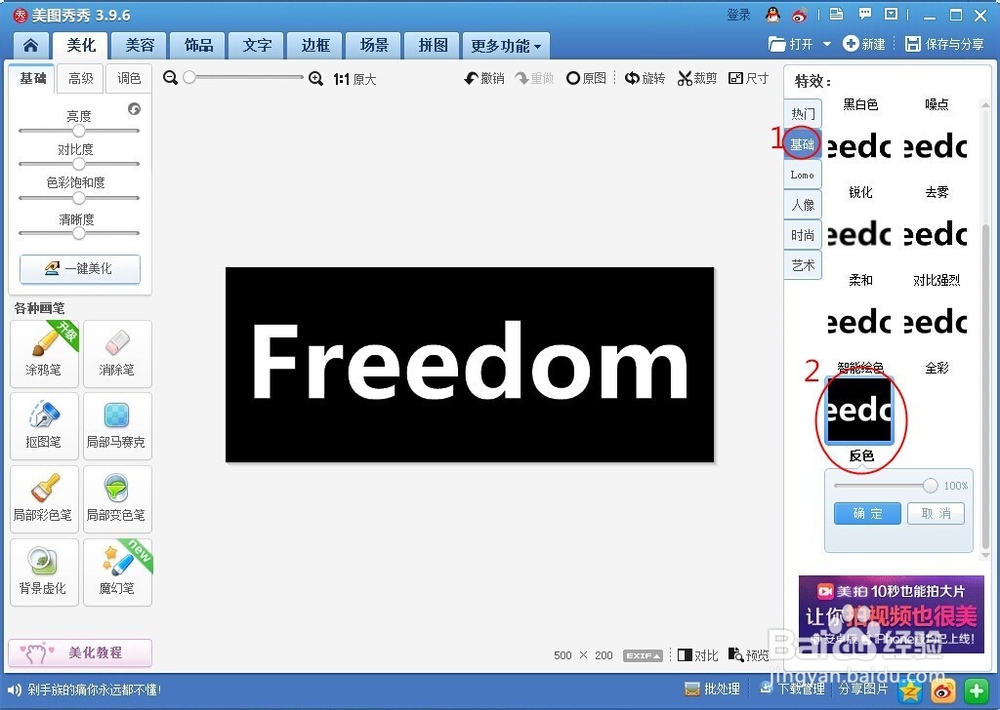Screen dimensions: 1000x710
Task: Expand the 更多功能 menu
Action: coord(505,46)
